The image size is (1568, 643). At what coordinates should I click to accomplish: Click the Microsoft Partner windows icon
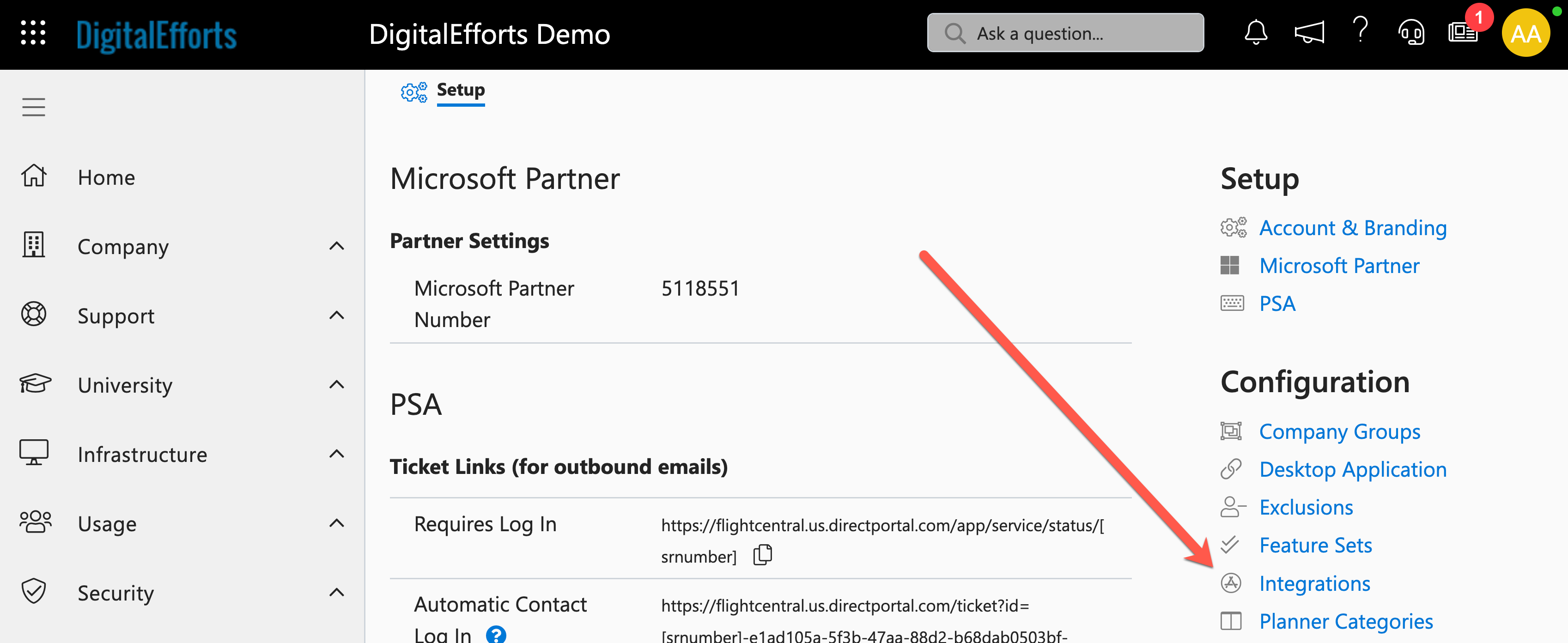(x=1229, y=265)
